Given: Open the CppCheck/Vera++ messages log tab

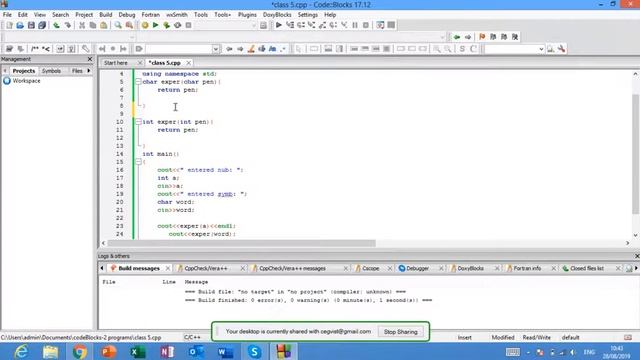Looking at the screenshot, I should click(292, 269).
